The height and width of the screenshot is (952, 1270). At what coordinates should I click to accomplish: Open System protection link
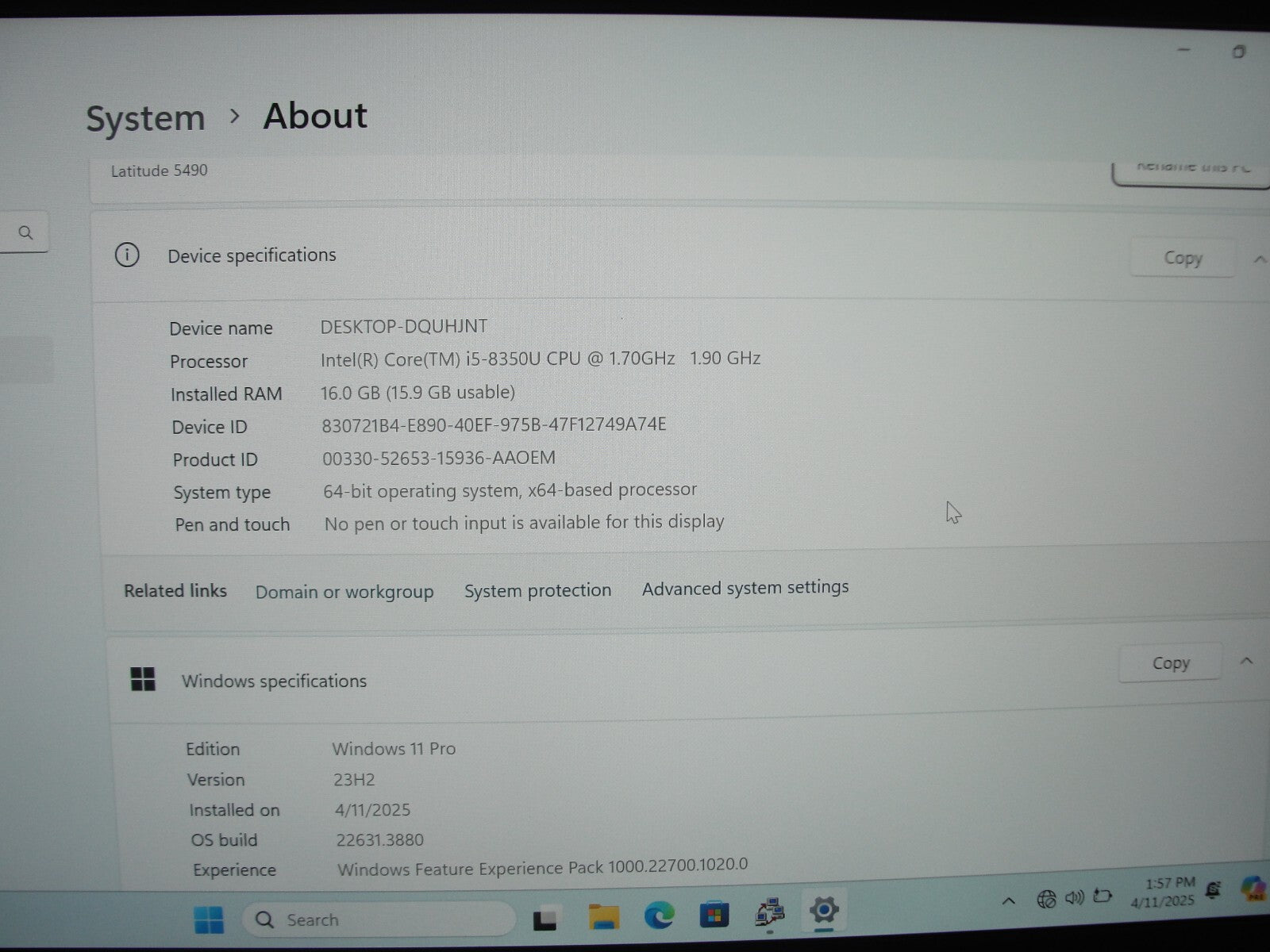click(537, 590)
